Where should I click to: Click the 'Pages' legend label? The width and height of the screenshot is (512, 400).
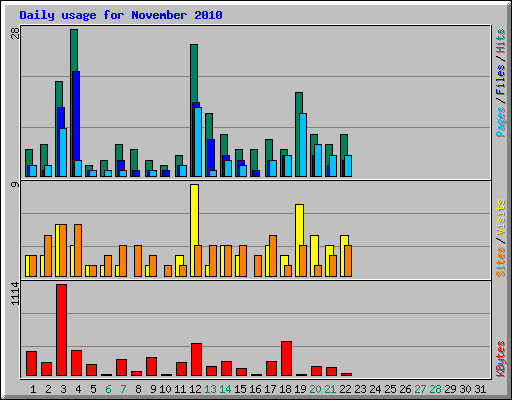[x=500, y=122]
